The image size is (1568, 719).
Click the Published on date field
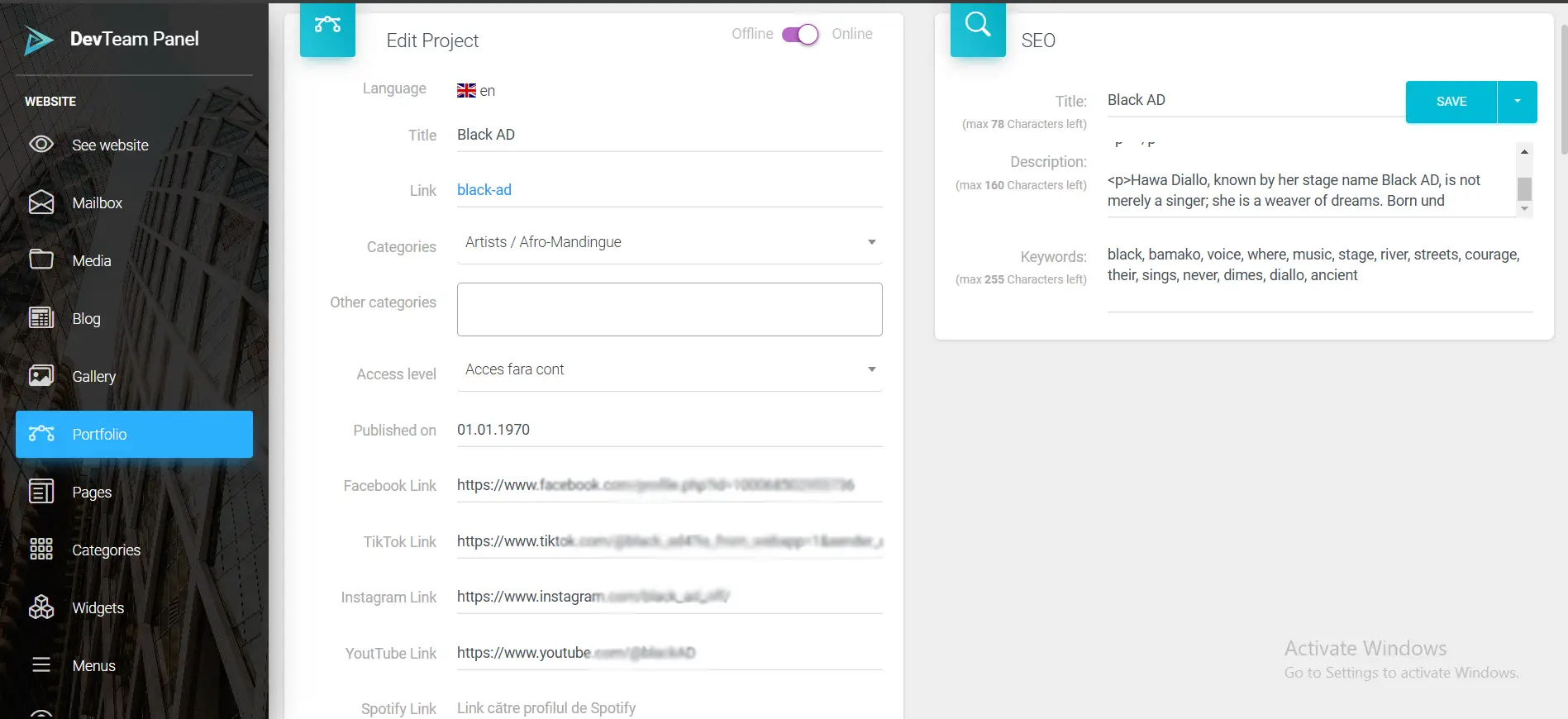[x=669, y=430]
